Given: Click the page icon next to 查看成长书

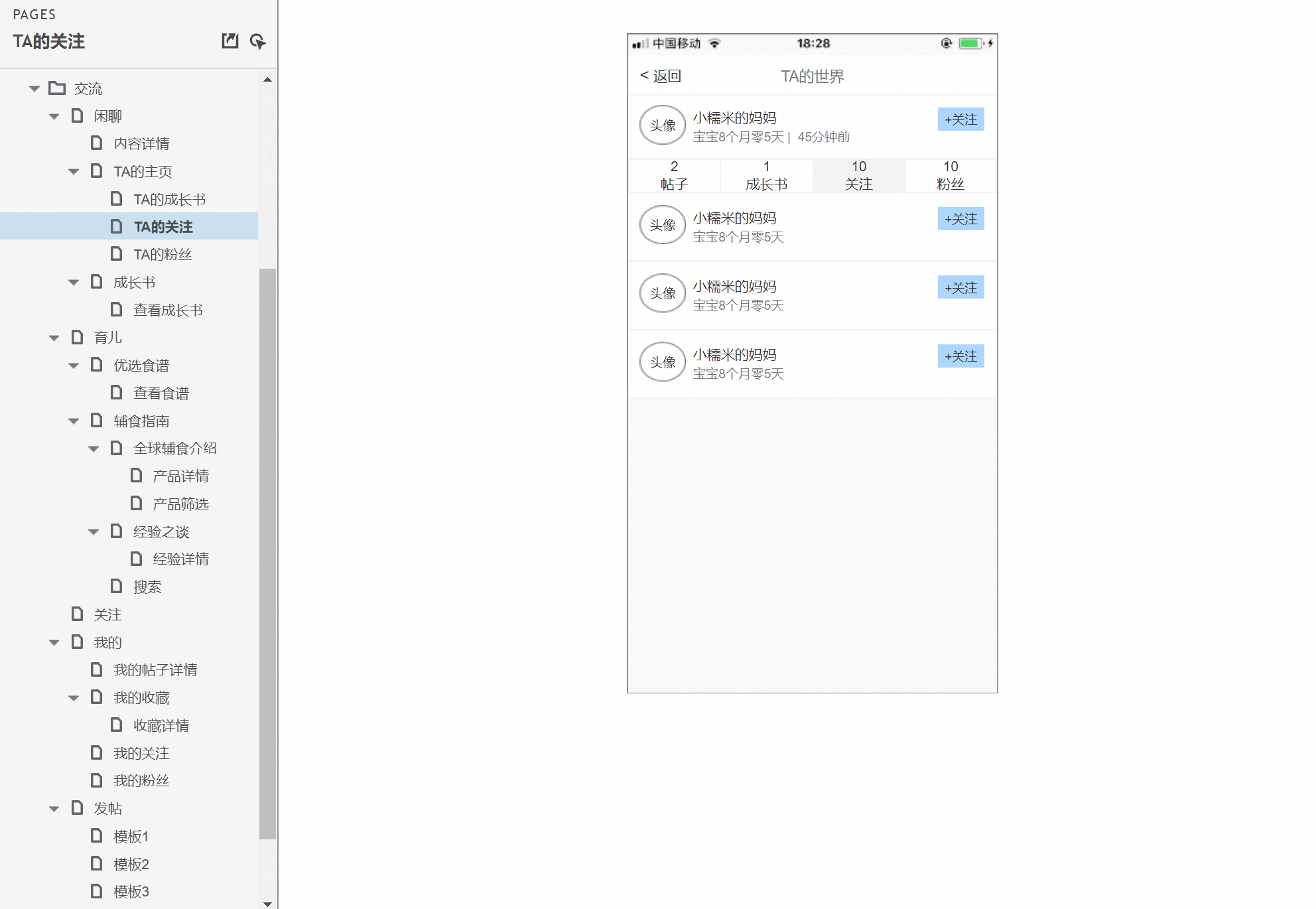Looking at the screenshot, I should pos(117,309).
